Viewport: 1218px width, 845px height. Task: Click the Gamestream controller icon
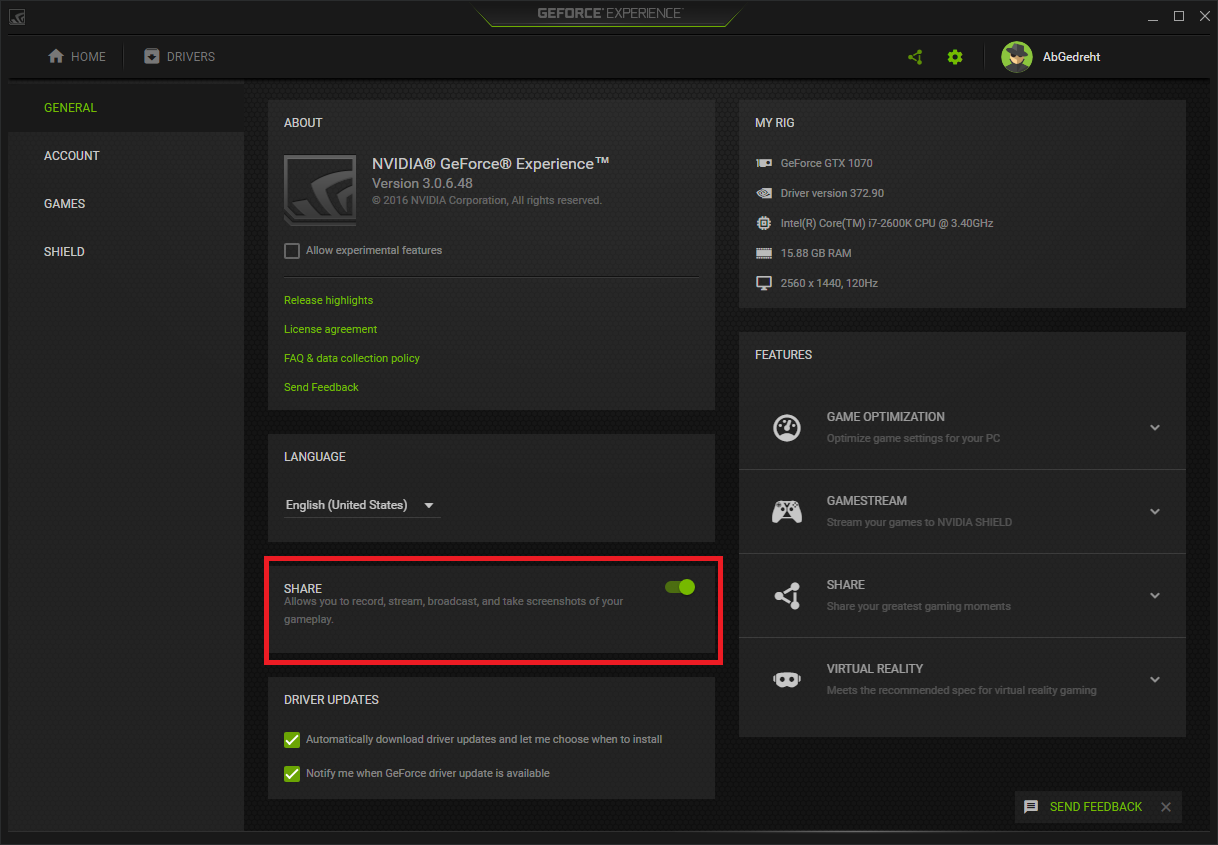click(x=787, y=511)
